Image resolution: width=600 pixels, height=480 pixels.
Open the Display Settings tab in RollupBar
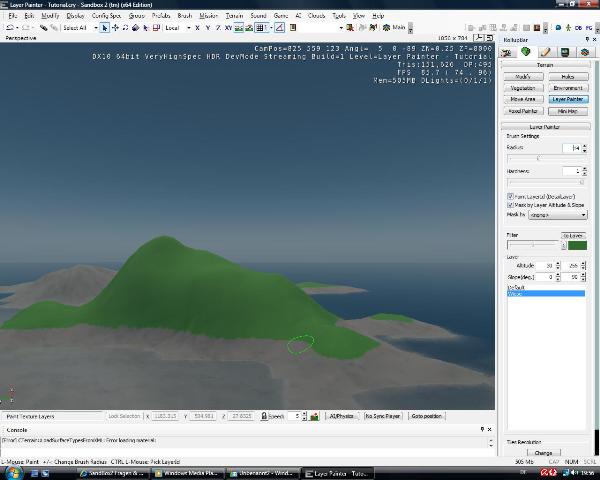click(x=565, y=52)
